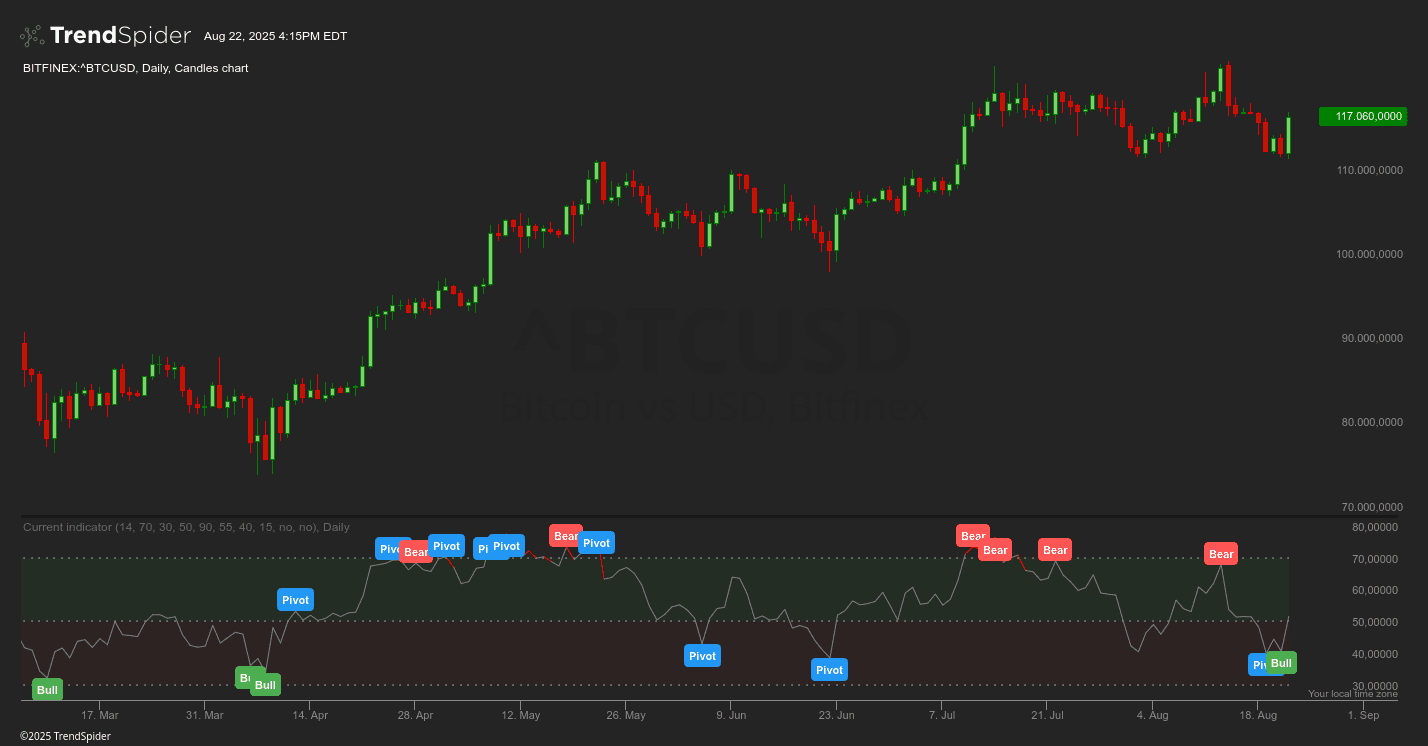
Task: Click the Bull badge near 18 Aug
Action: pyautogui.click(x=1282, y=662)
